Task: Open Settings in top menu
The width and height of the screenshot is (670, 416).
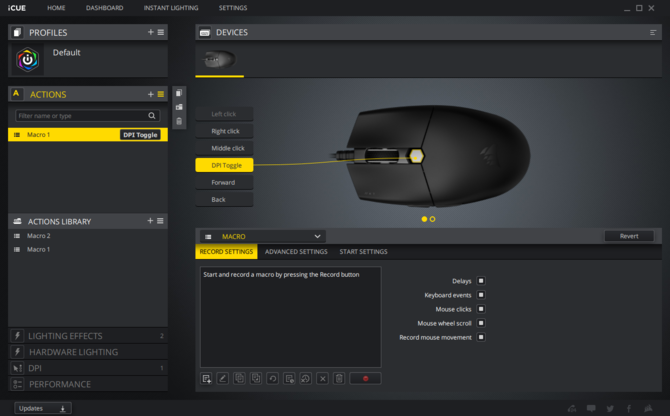Action: (x=233, y=8)
